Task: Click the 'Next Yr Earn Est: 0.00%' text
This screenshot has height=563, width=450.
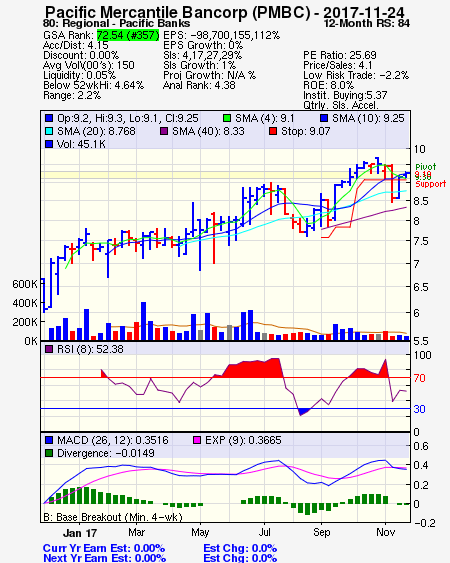Action: click(x=105, y=558)
